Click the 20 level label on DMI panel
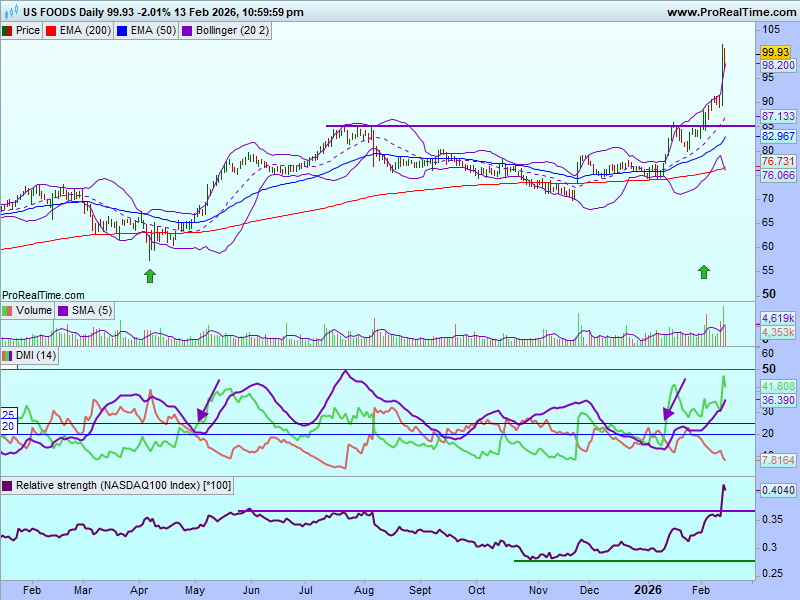Screen dimensions: 800x600 click(x=7, y=426)
